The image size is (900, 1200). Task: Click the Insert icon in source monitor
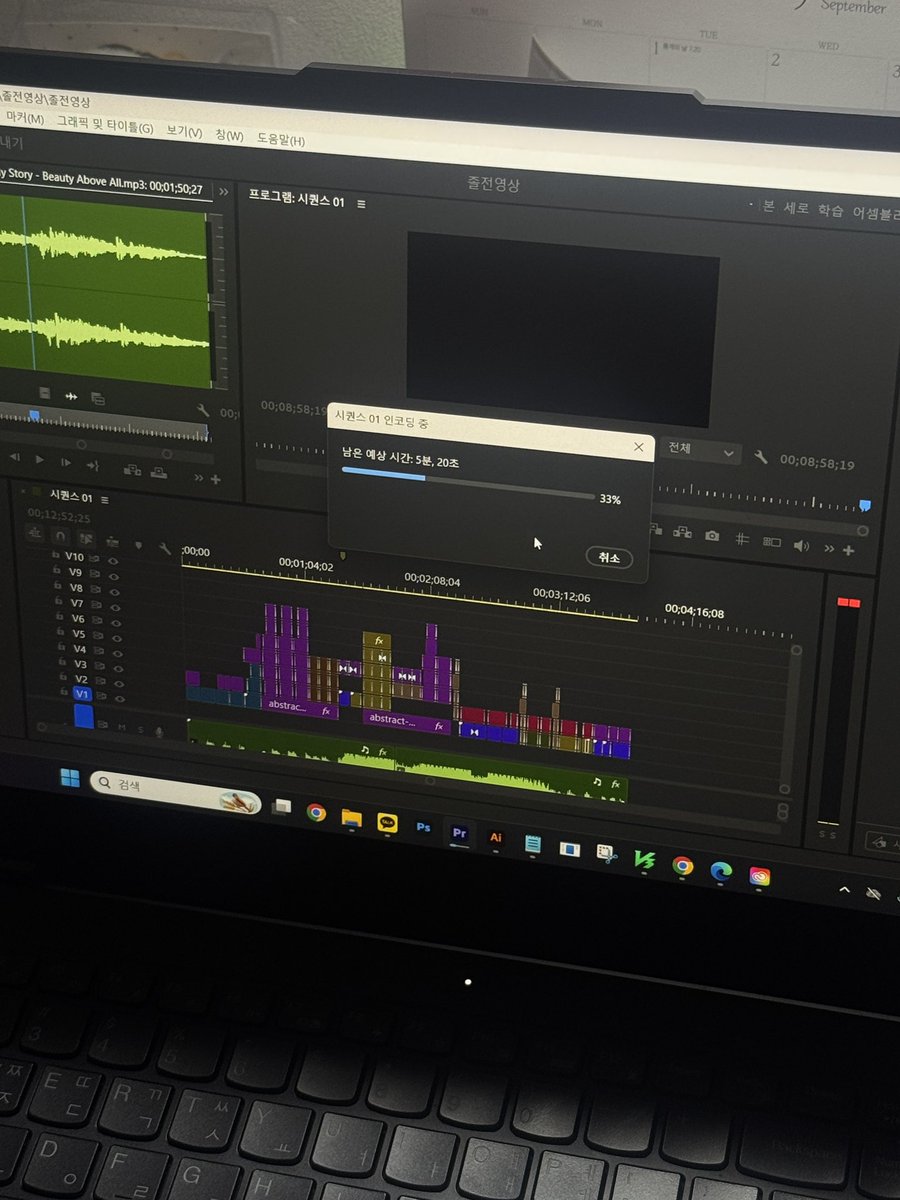(132, 470)
